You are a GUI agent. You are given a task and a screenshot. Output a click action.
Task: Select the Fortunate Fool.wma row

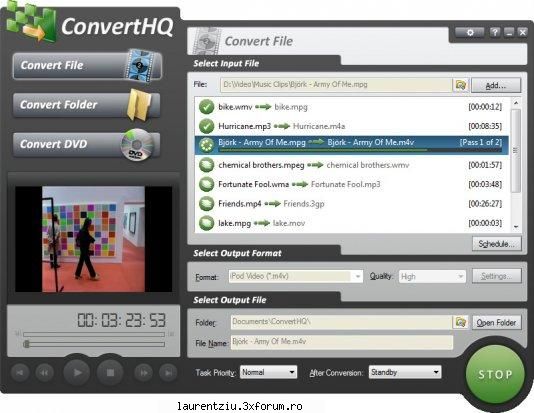click(351, 185)
